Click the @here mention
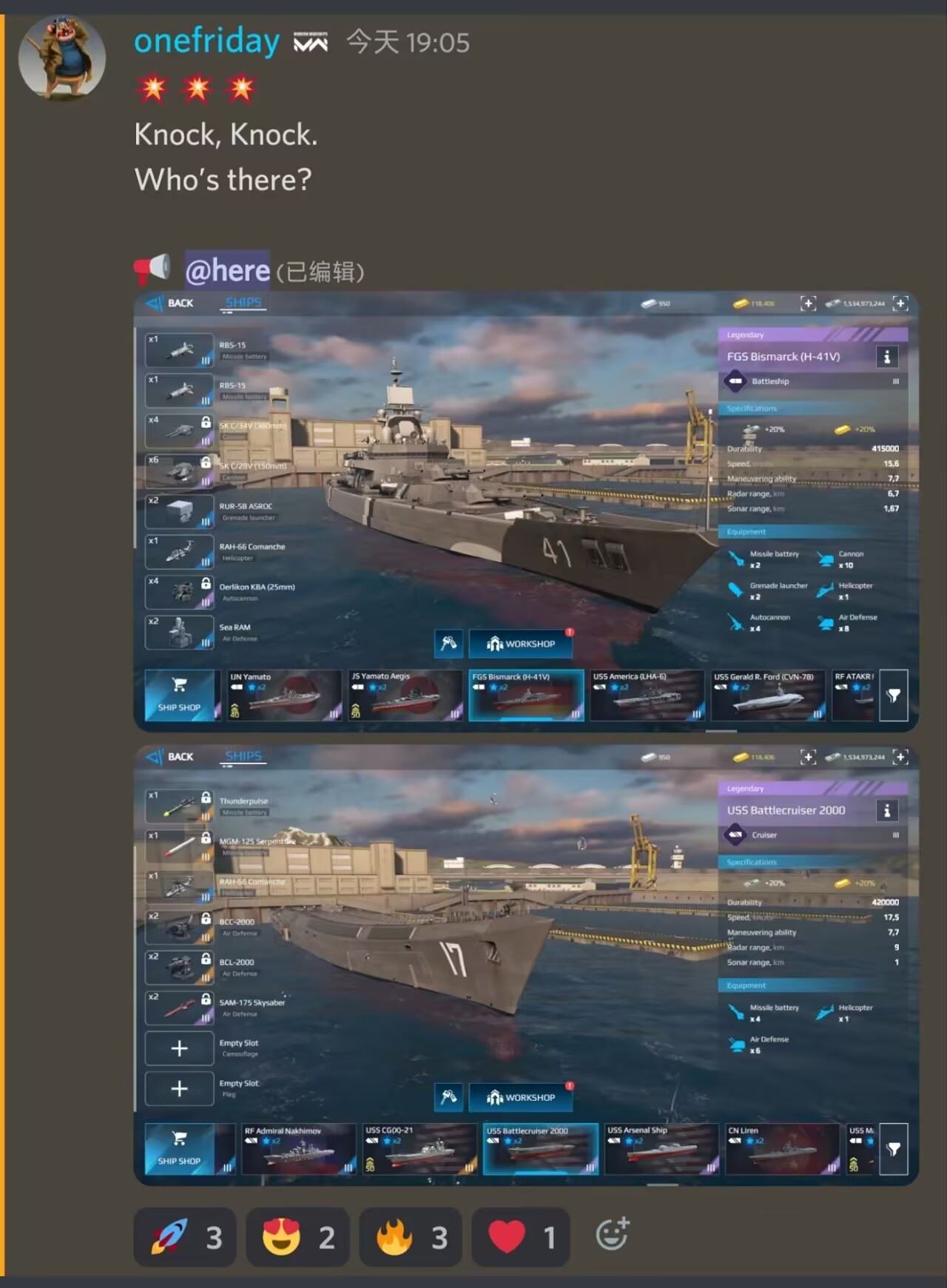Viewport: 947px width, 1288px height. (x=227, y=271)
